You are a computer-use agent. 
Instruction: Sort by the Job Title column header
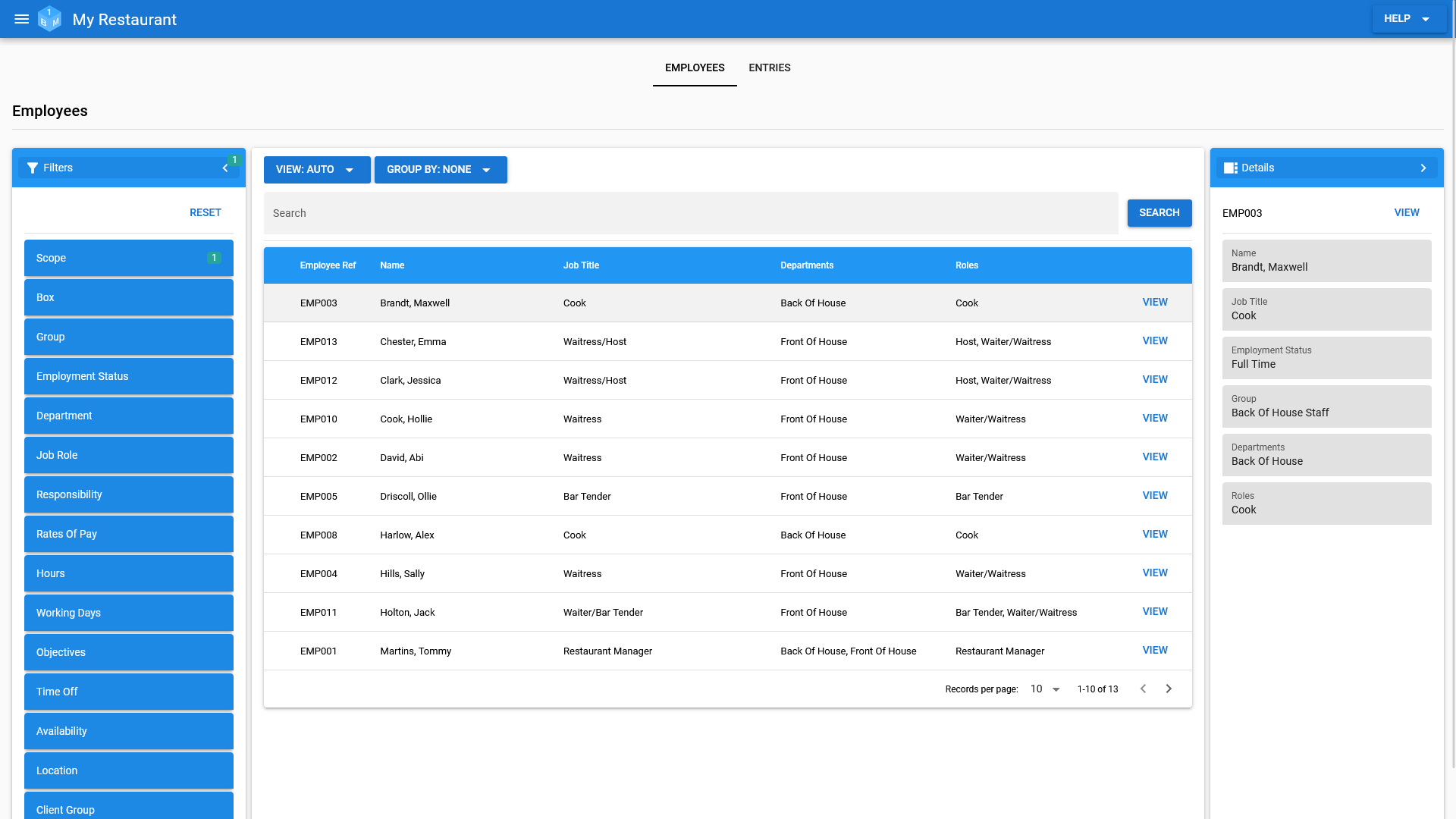tap(581, 265)
